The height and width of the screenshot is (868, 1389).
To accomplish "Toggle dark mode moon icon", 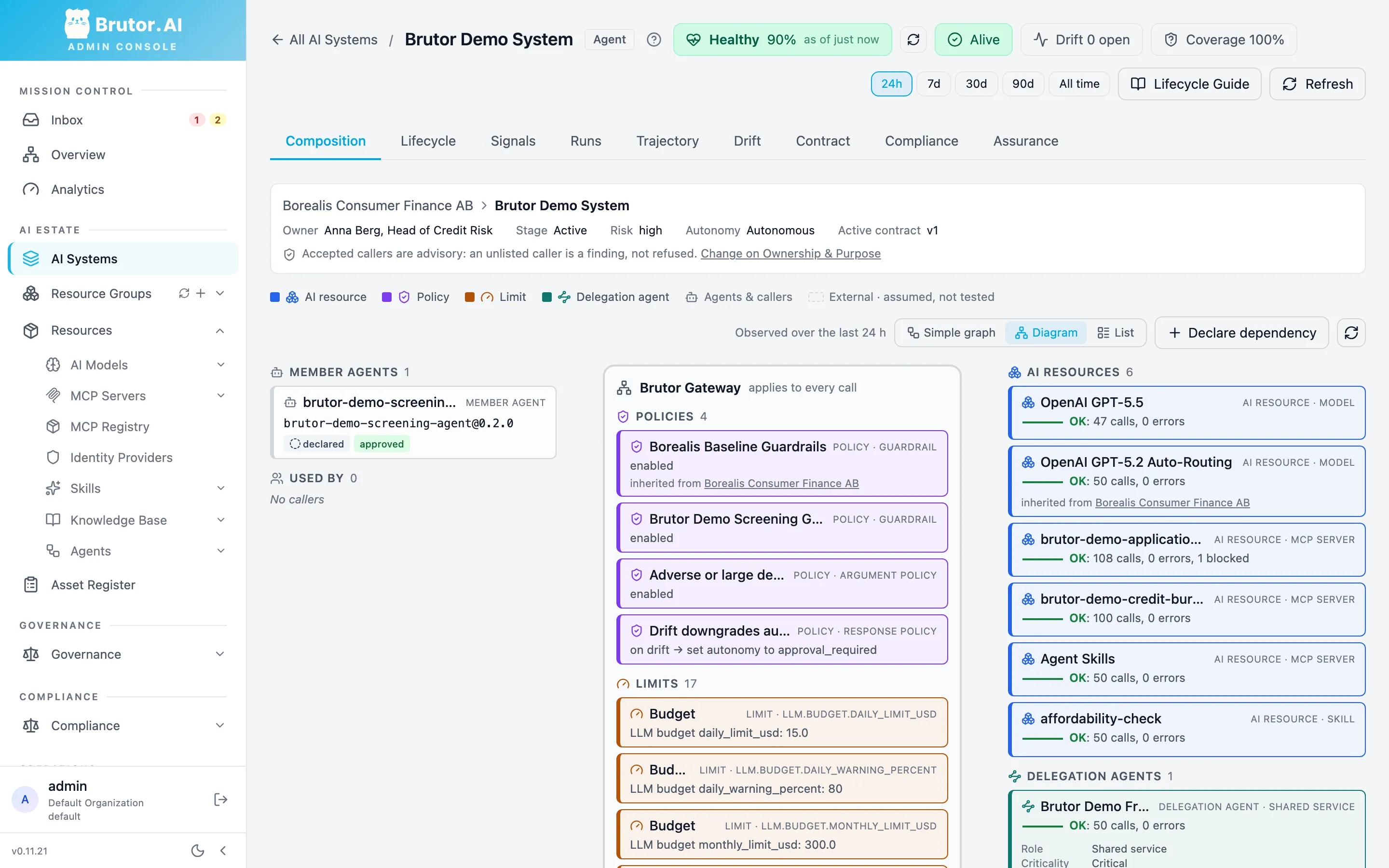I will click(197, 850).
